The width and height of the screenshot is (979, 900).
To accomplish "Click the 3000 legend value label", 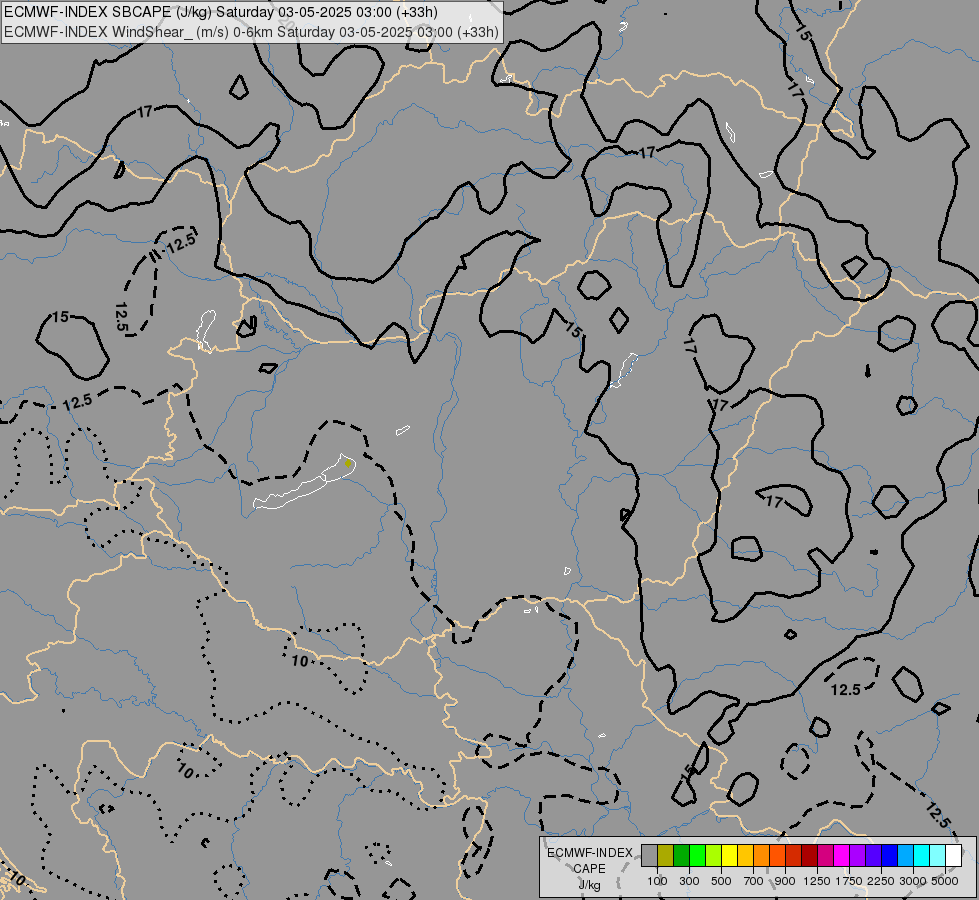I will [x=913, y=881].
